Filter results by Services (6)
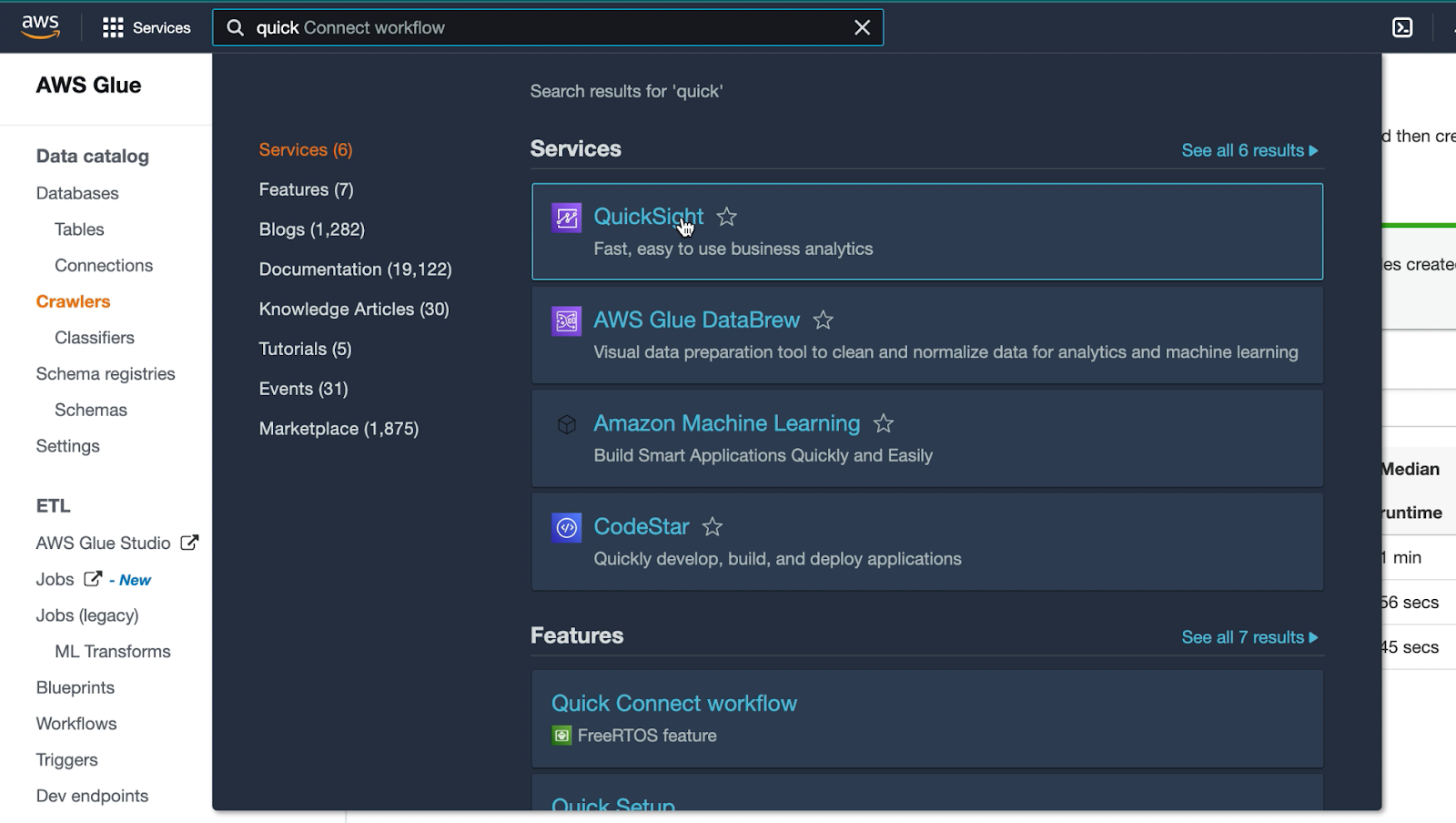Screen dimensions: 1456x823 click(306, 150)
